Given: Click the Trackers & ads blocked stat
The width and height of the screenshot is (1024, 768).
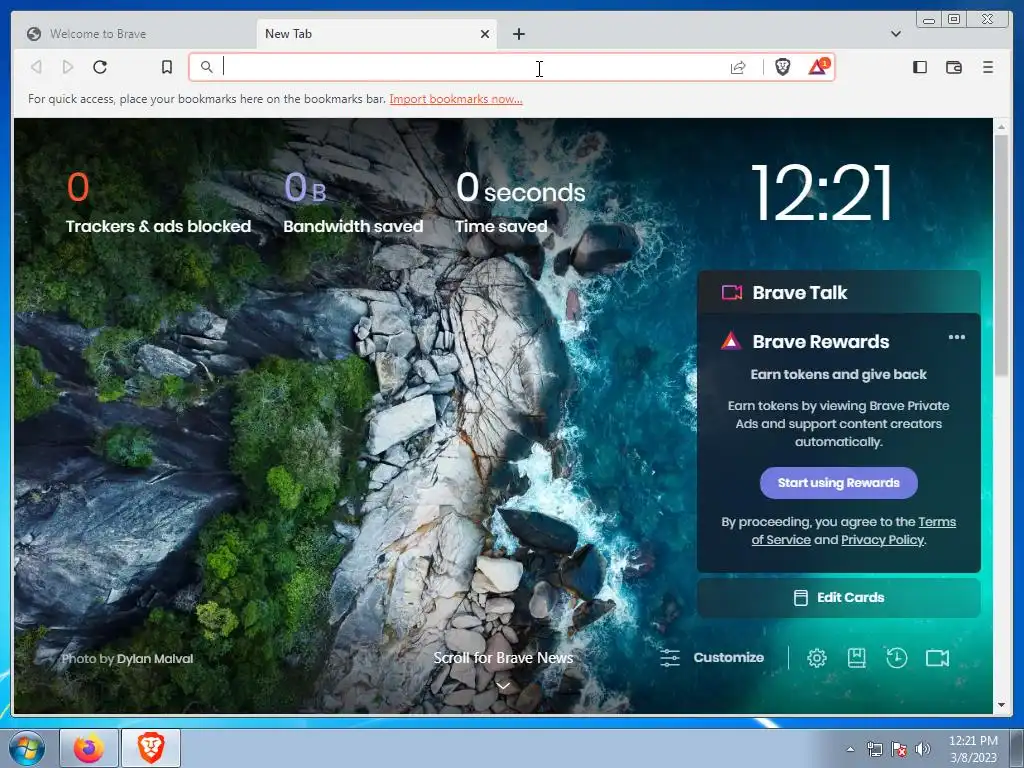Looking at the screenshot, I should click(x=158, y=203).
